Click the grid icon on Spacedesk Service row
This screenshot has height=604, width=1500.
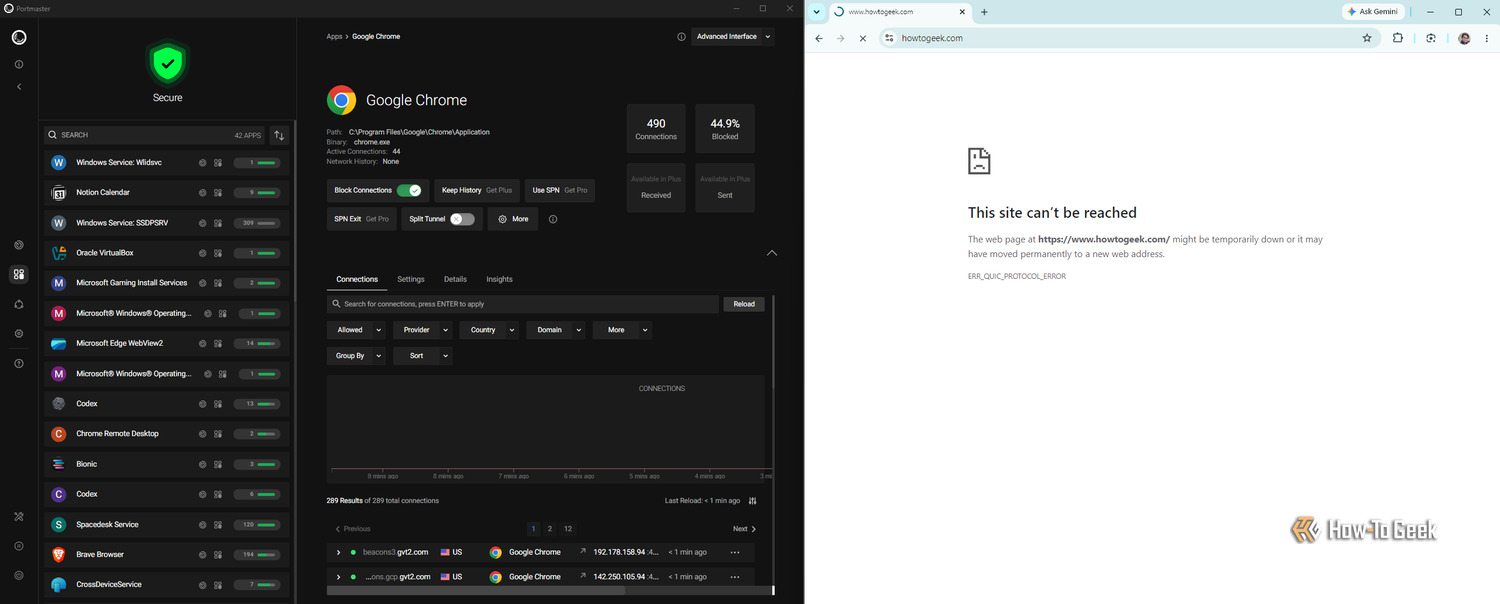(x=217, y=525)
